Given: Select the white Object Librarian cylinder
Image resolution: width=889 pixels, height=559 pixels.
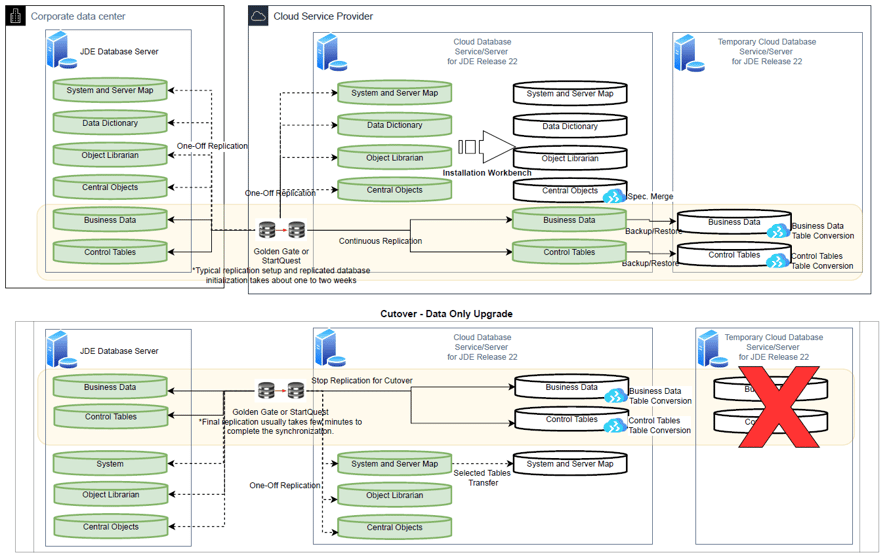Looking at the screenshot, I should pyautogui.click(x=570, y=158).
